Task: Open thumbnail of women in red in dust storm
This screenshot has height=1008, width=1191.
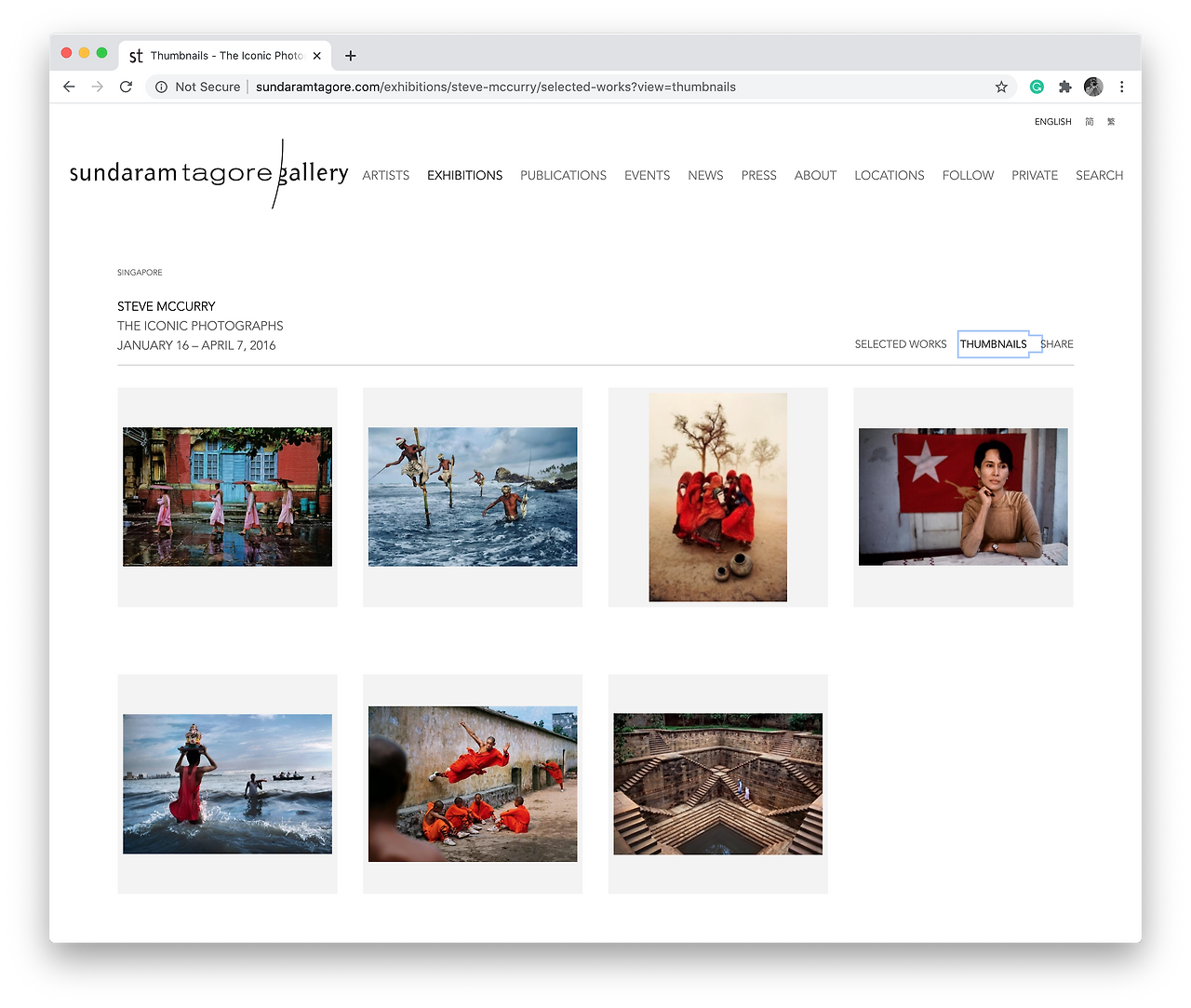Action: point(718,497)
